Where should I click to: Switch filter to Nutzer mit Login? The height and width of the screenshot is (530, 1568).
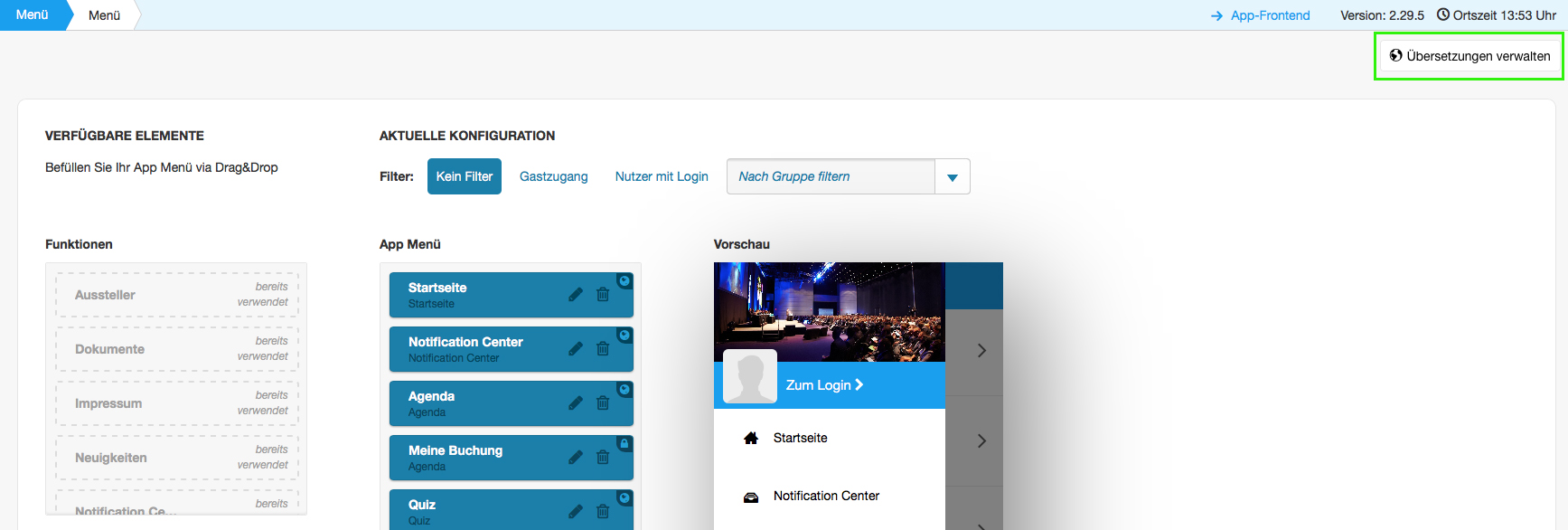coord(662,176)
